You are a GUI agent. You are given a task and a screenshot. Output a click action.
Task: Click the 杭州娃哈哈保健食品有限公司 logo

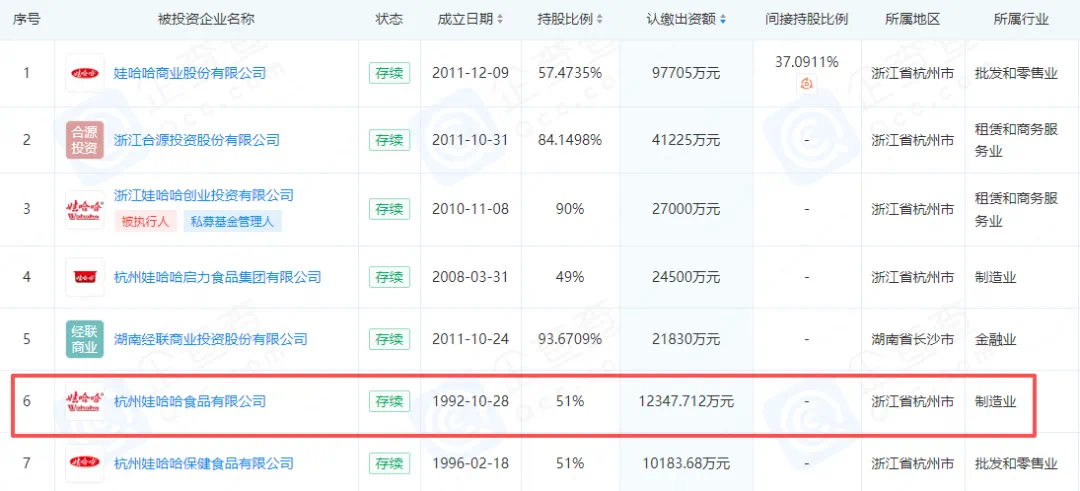click(84, 463)
